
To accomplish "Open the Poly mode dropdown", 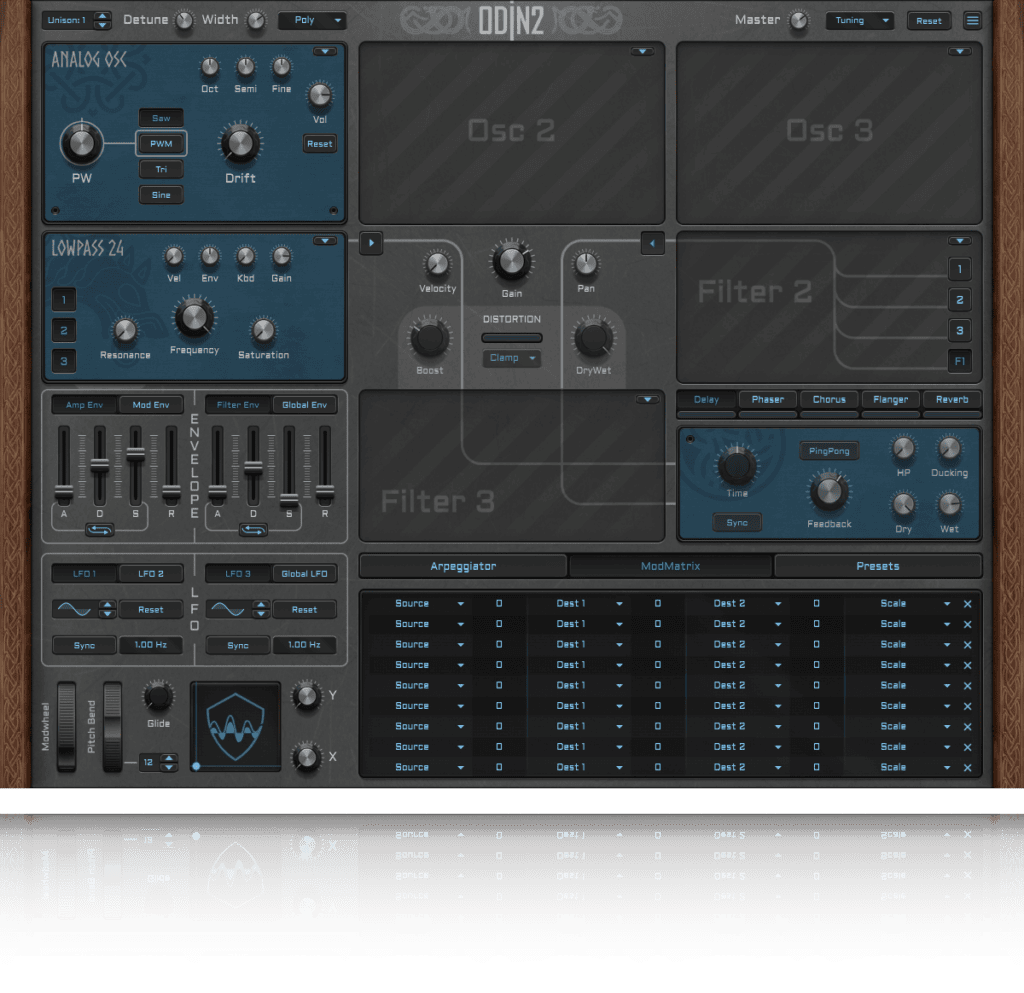I will tap(312, 20).
